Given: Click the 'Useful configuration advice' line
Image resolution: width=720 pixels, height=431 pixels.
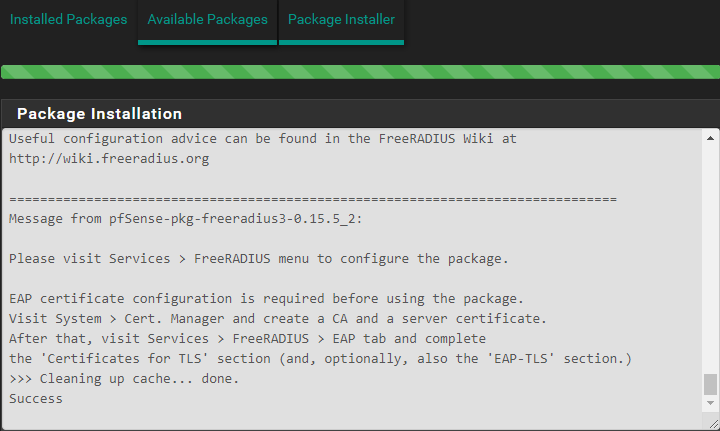Looking at the screenshot, I should pos(263,138).
